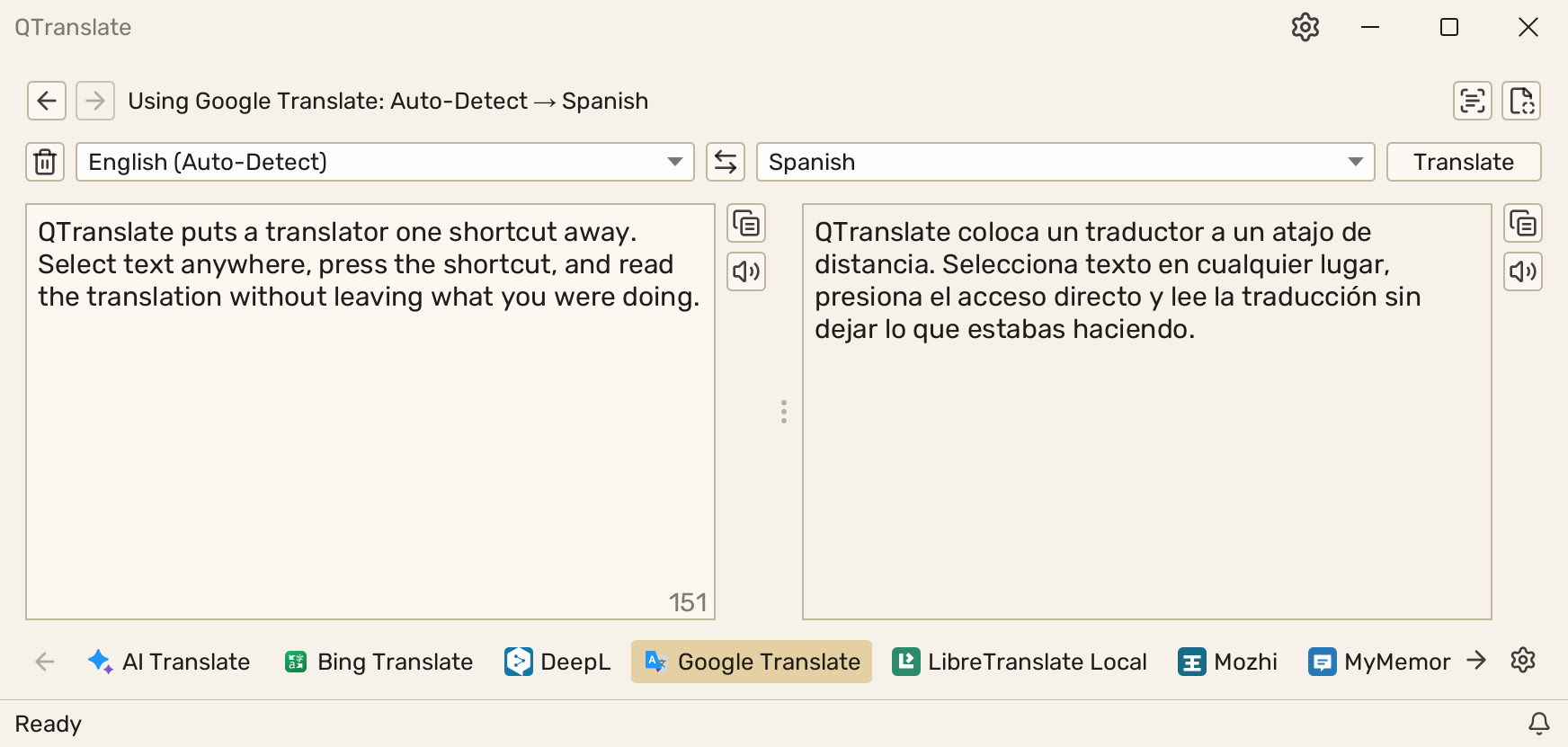Maximize the QTranslate window
Screen dimensions: 1568x747
pos(1449,27)
